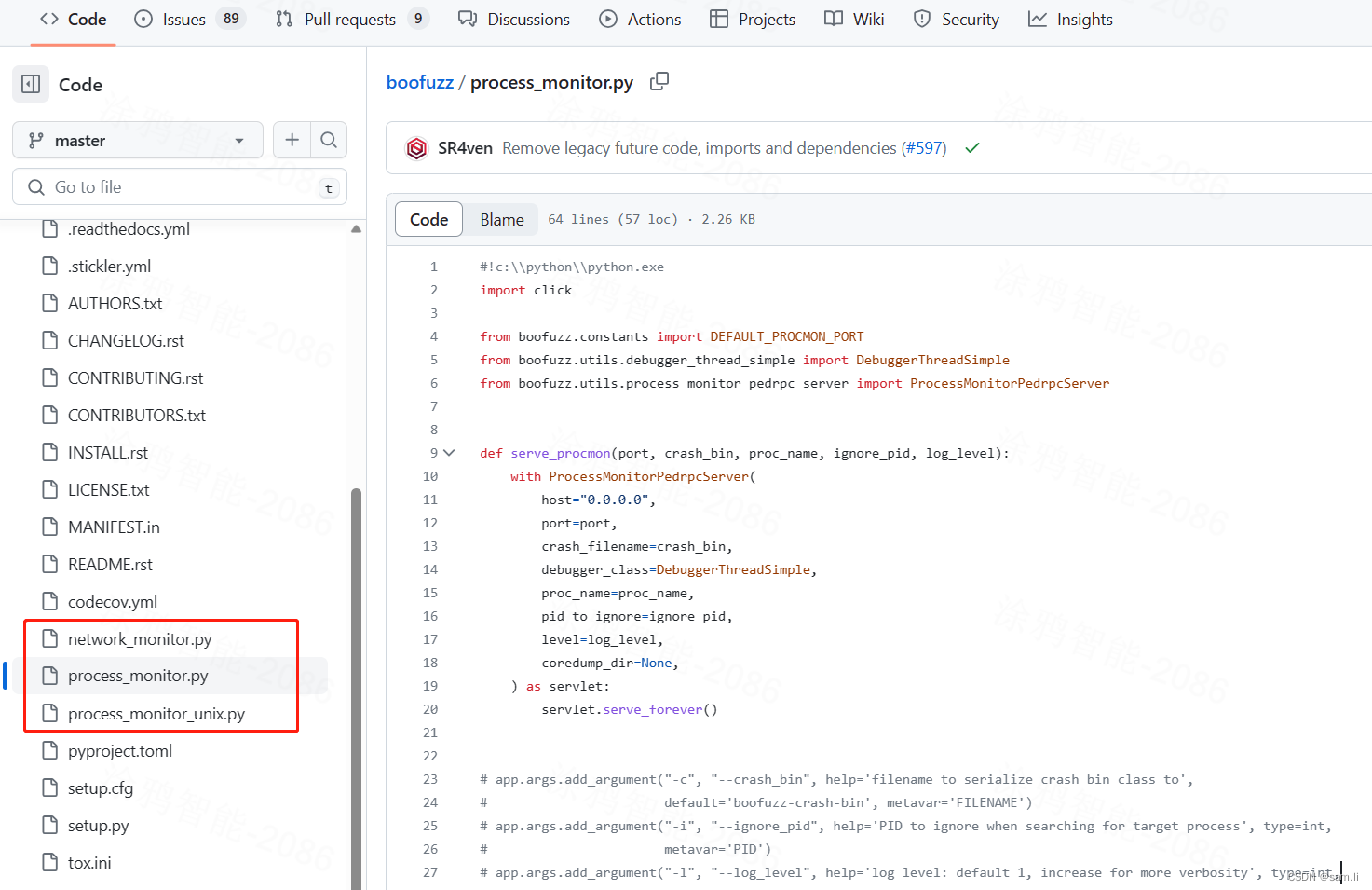Click the add file plus icon
Viewport: 1372px width, 890px height.
pyautogui.click(x=292, y=140)
